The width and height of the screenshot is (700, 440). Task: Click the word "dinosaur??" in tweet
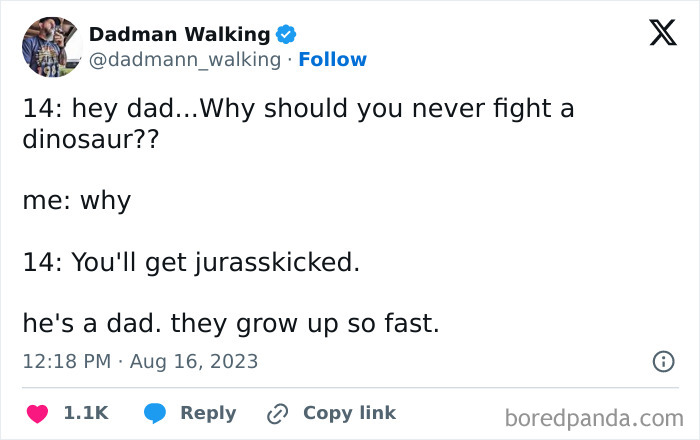[x=91, y=139]
